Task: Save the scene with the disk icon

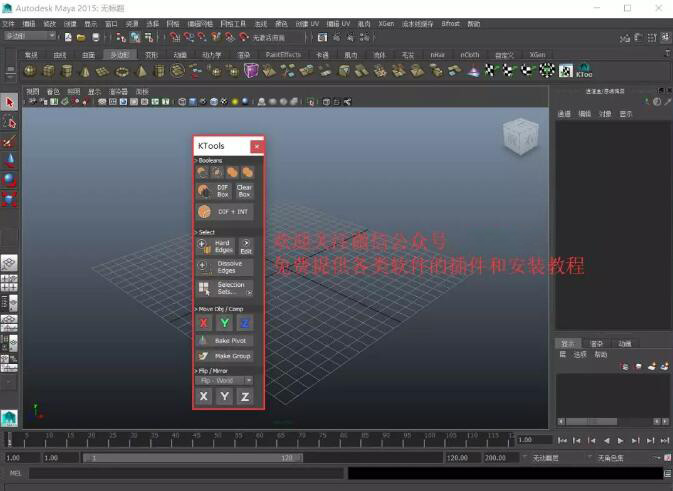Action: [95, 38]
